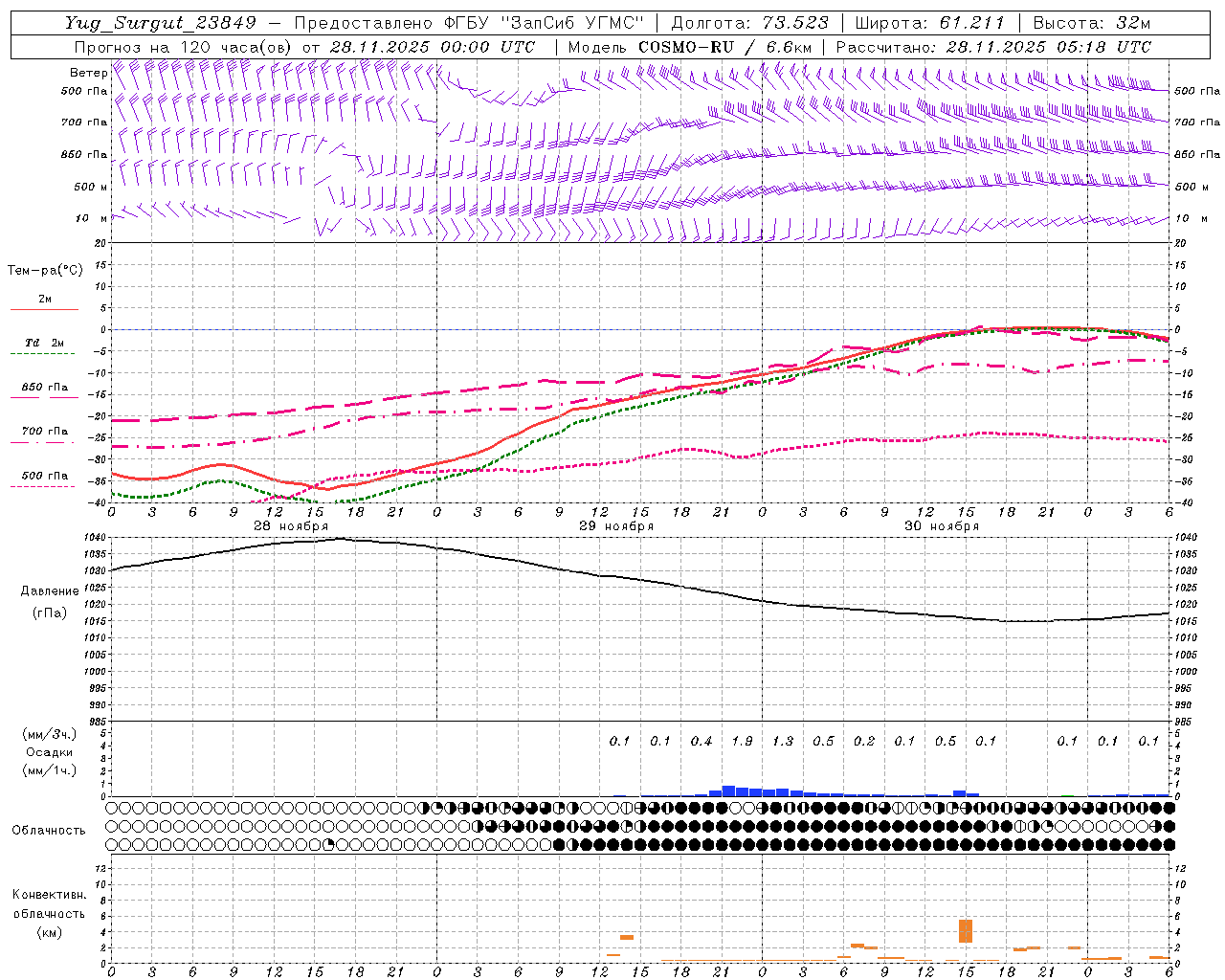The height and width of the screenshot is (980, 1225).
Task: Click the Рассчитано 28.11.2025 05:18 UTC timestamp
Action: point(992,47)
